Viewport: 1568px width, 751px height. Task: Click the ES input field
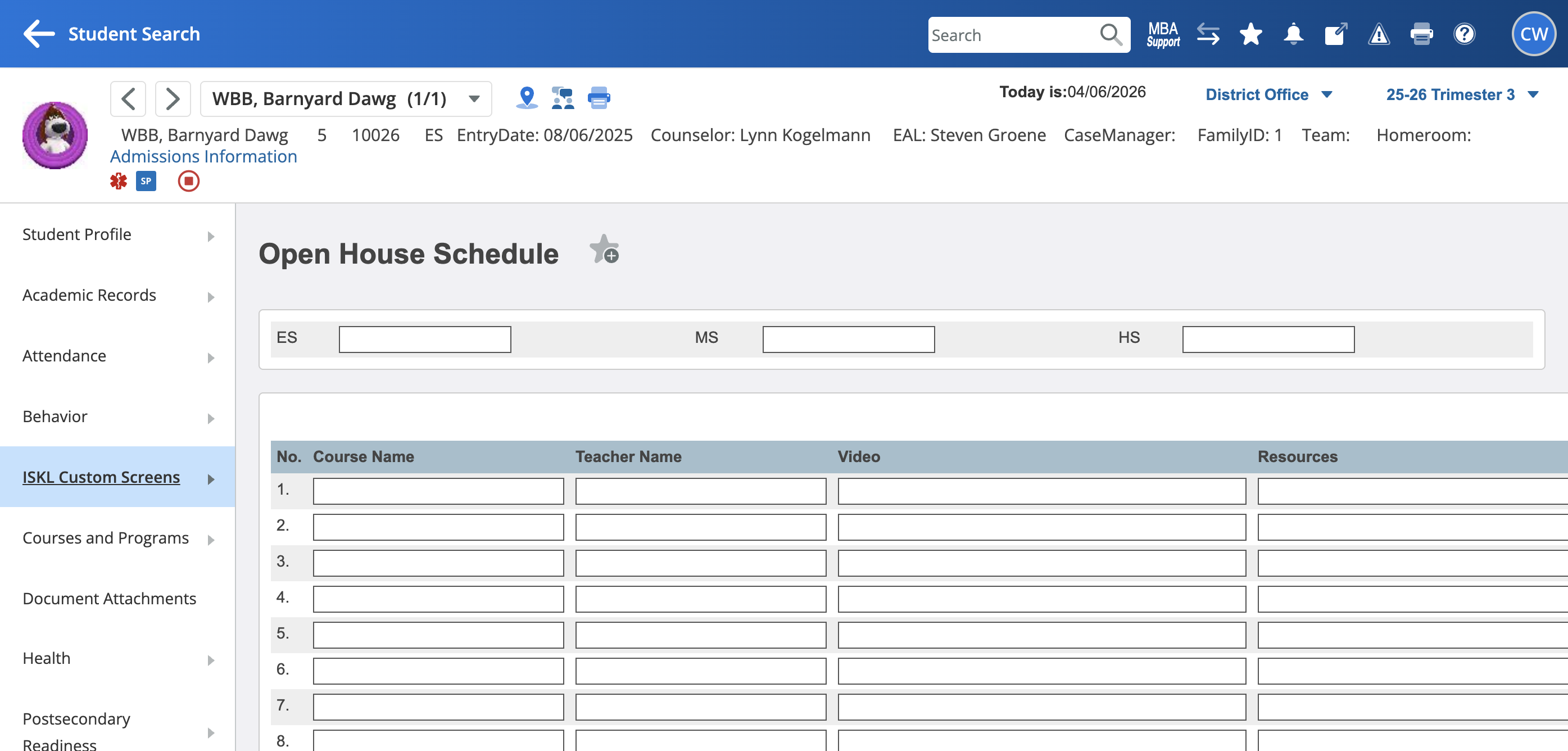[x=425, y=339]
